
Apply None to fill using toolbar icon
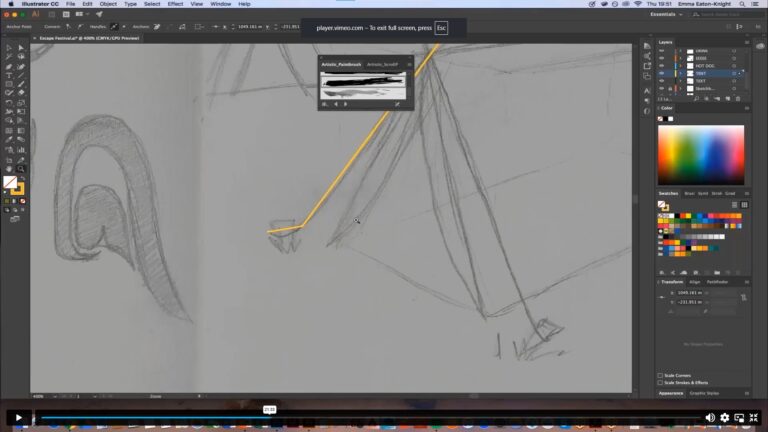(23, 201)
